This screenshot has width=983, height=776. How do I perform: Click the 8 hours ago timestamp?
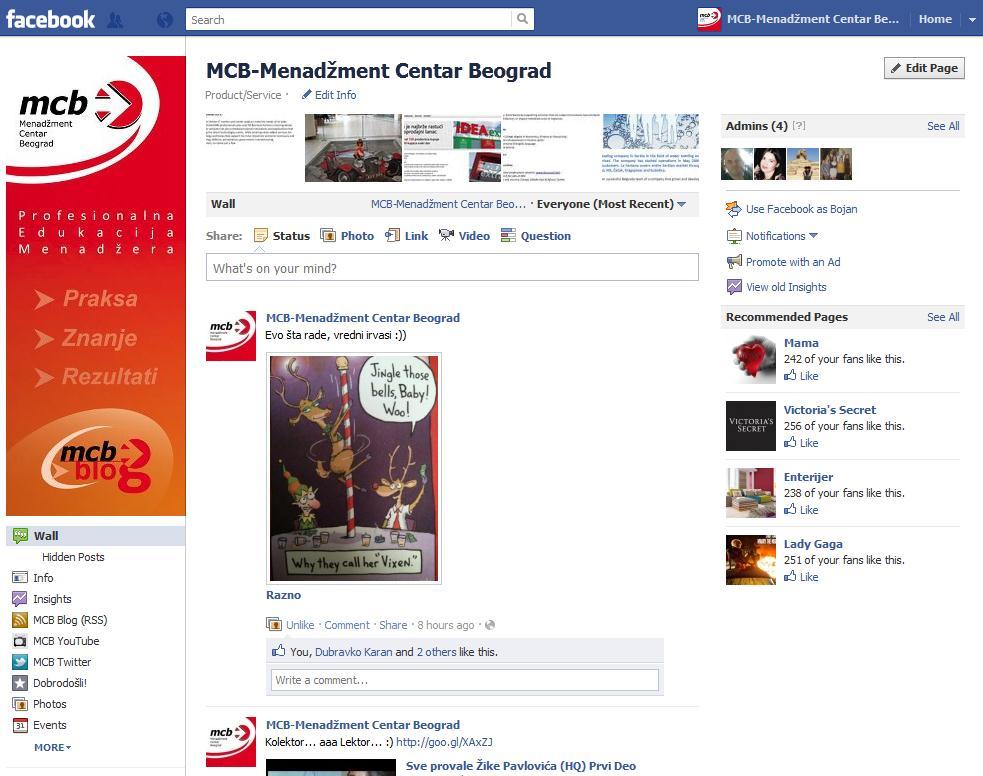[446, 625]
